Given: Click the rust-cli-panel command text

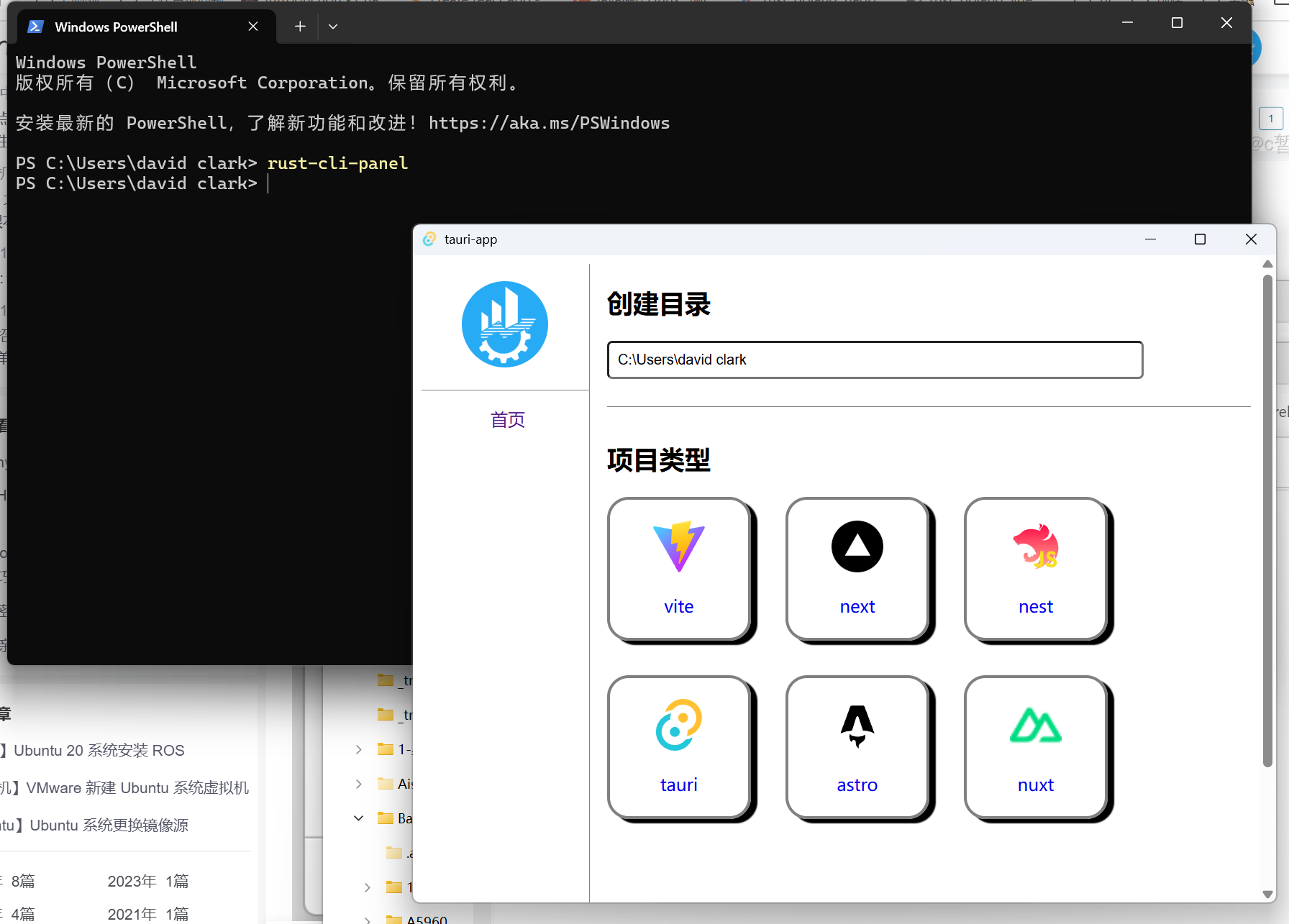Looking at the screenshot, I should [337, 163].
